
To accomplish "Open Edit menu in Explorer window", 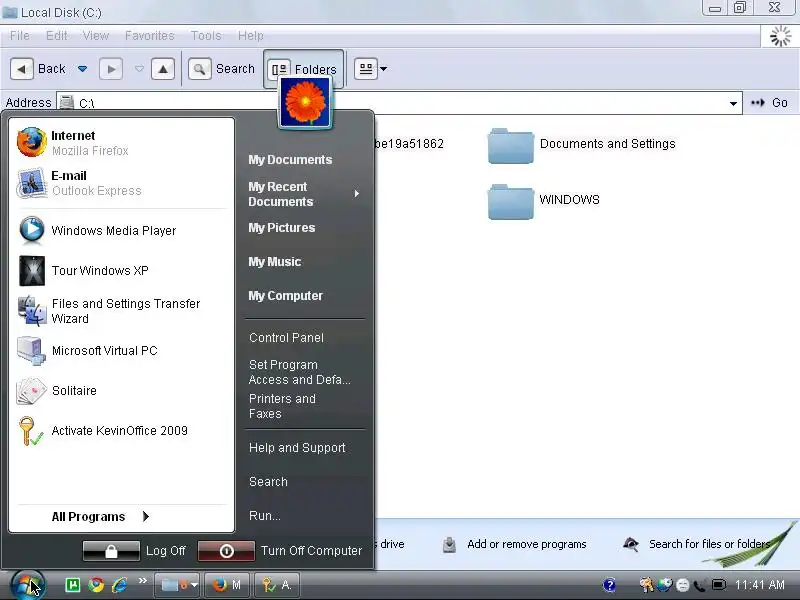I will pos(56,36).
